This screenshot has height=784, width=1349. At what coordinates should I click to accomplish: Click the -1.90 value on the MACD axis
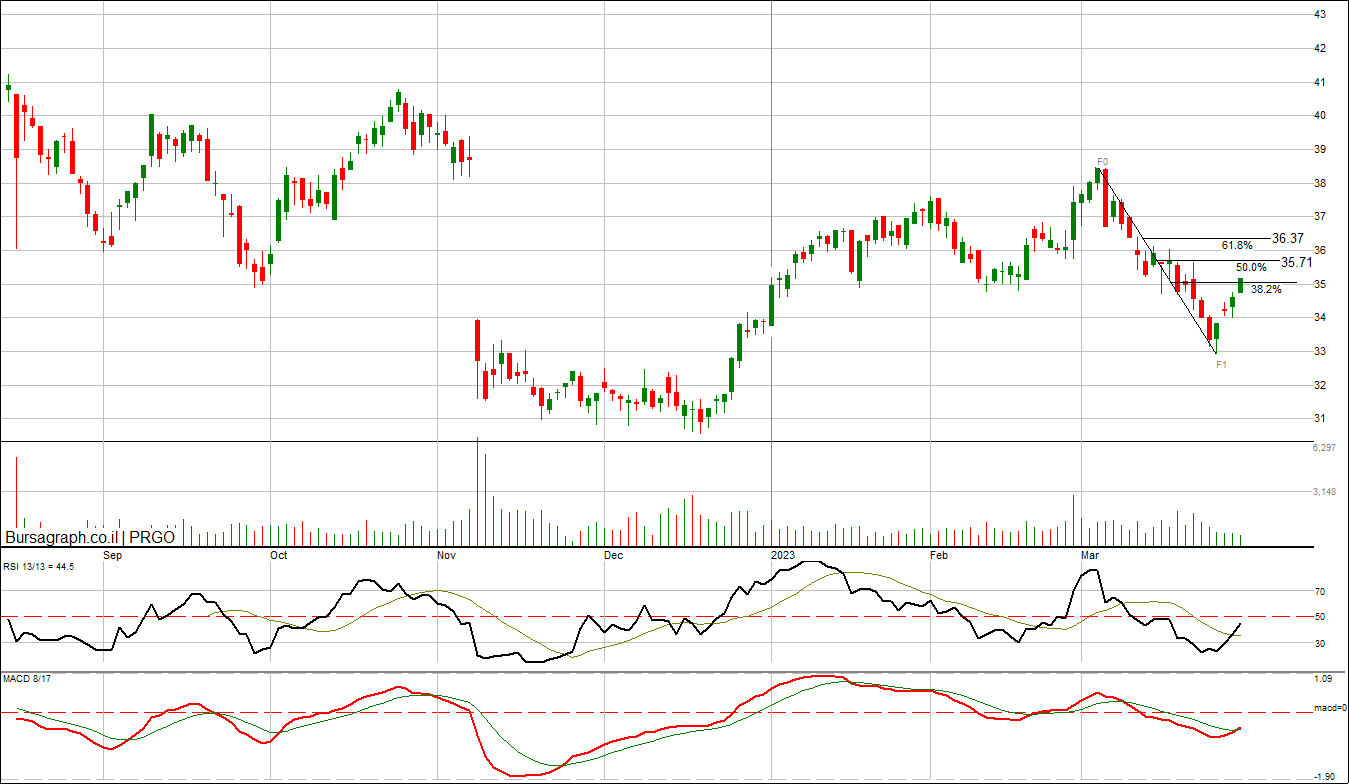[1322, 776]
